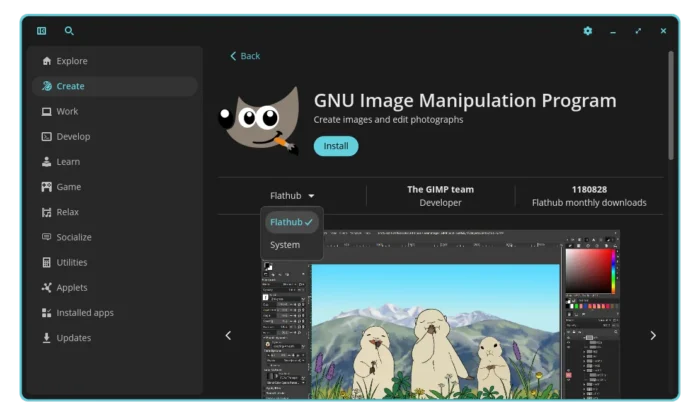Click the Updates download icon
This screenshot has width=700, height=416.
pyautogui.click(x=46, y=338)
